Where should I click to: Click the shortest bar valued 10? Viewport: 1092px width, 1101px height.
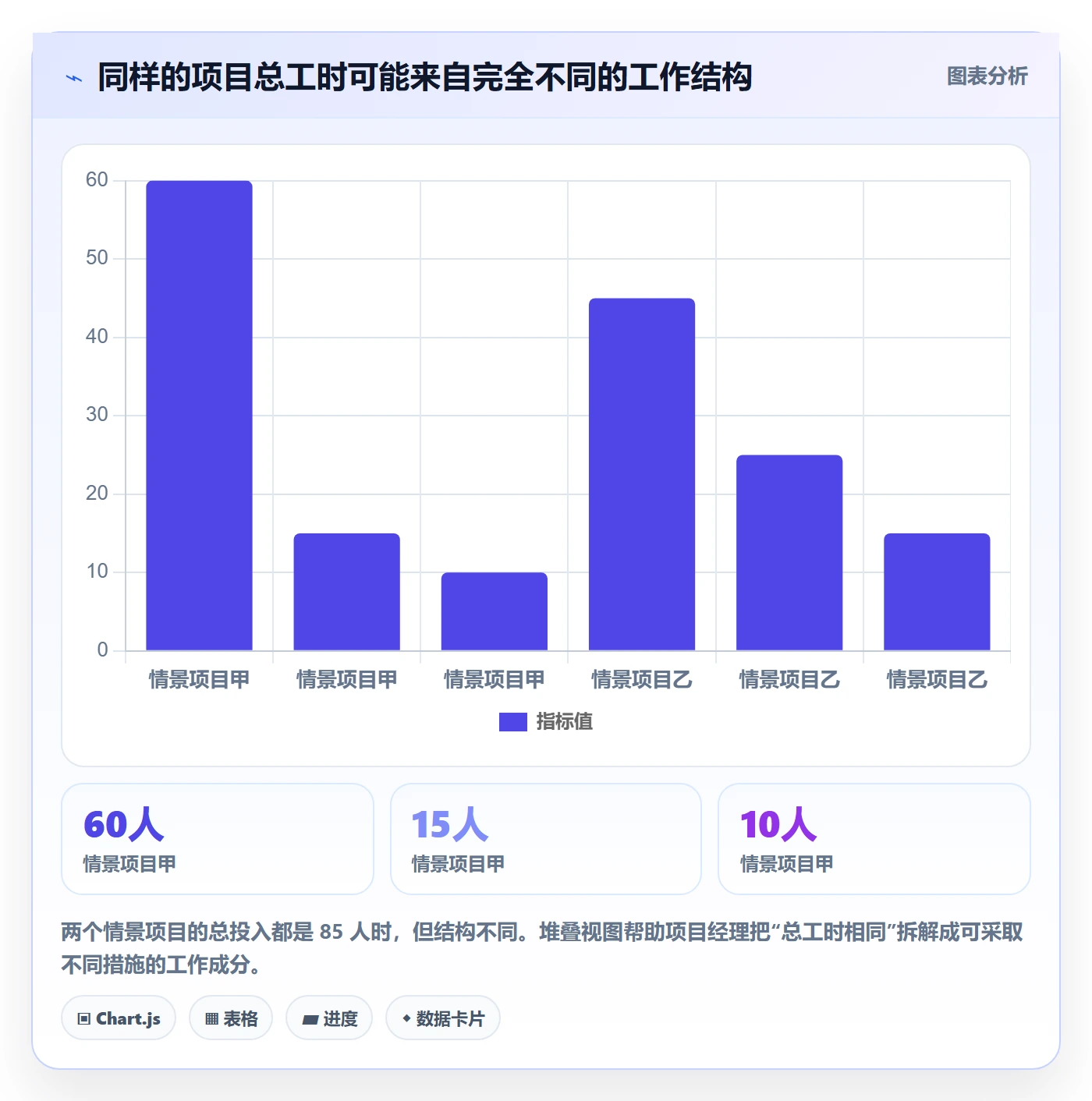point(495,611)
